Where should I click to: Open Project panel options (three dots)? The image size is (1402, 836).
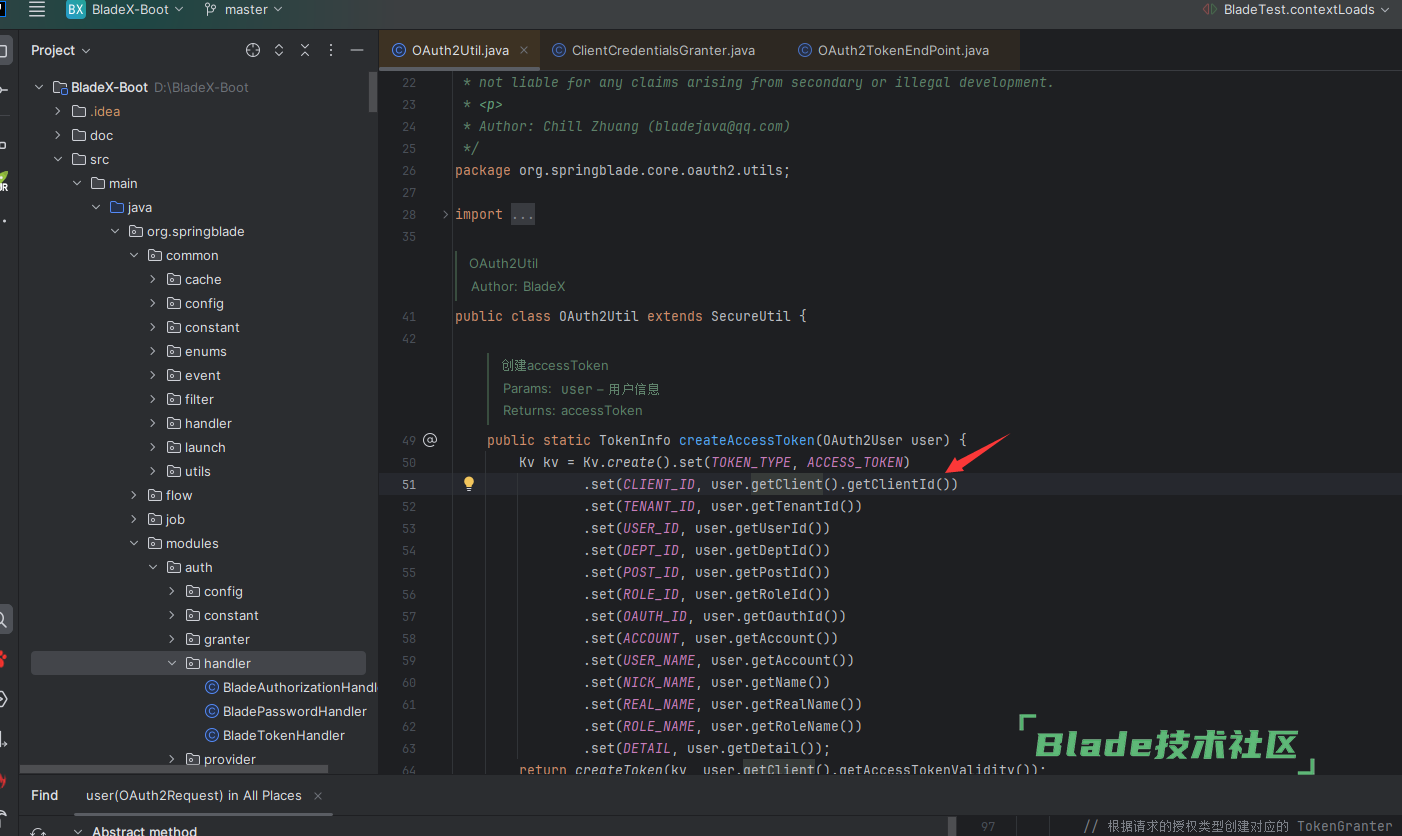click(331, 50)
